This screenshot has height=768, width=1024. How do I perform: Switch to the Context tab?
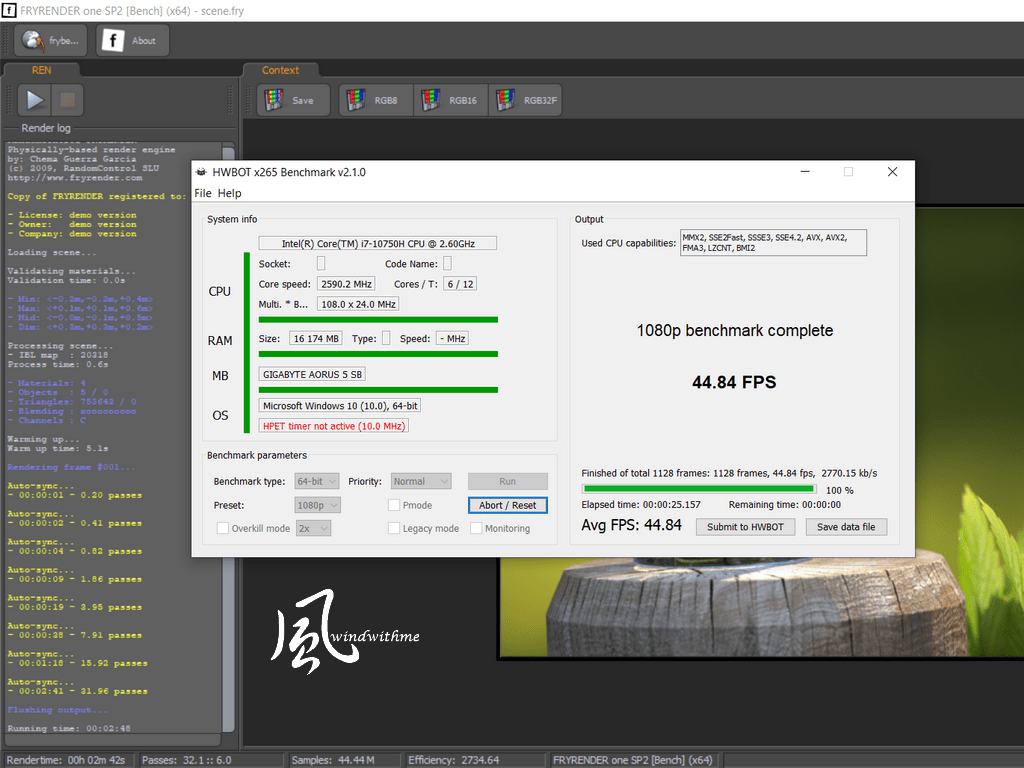(x=280, y=71)
